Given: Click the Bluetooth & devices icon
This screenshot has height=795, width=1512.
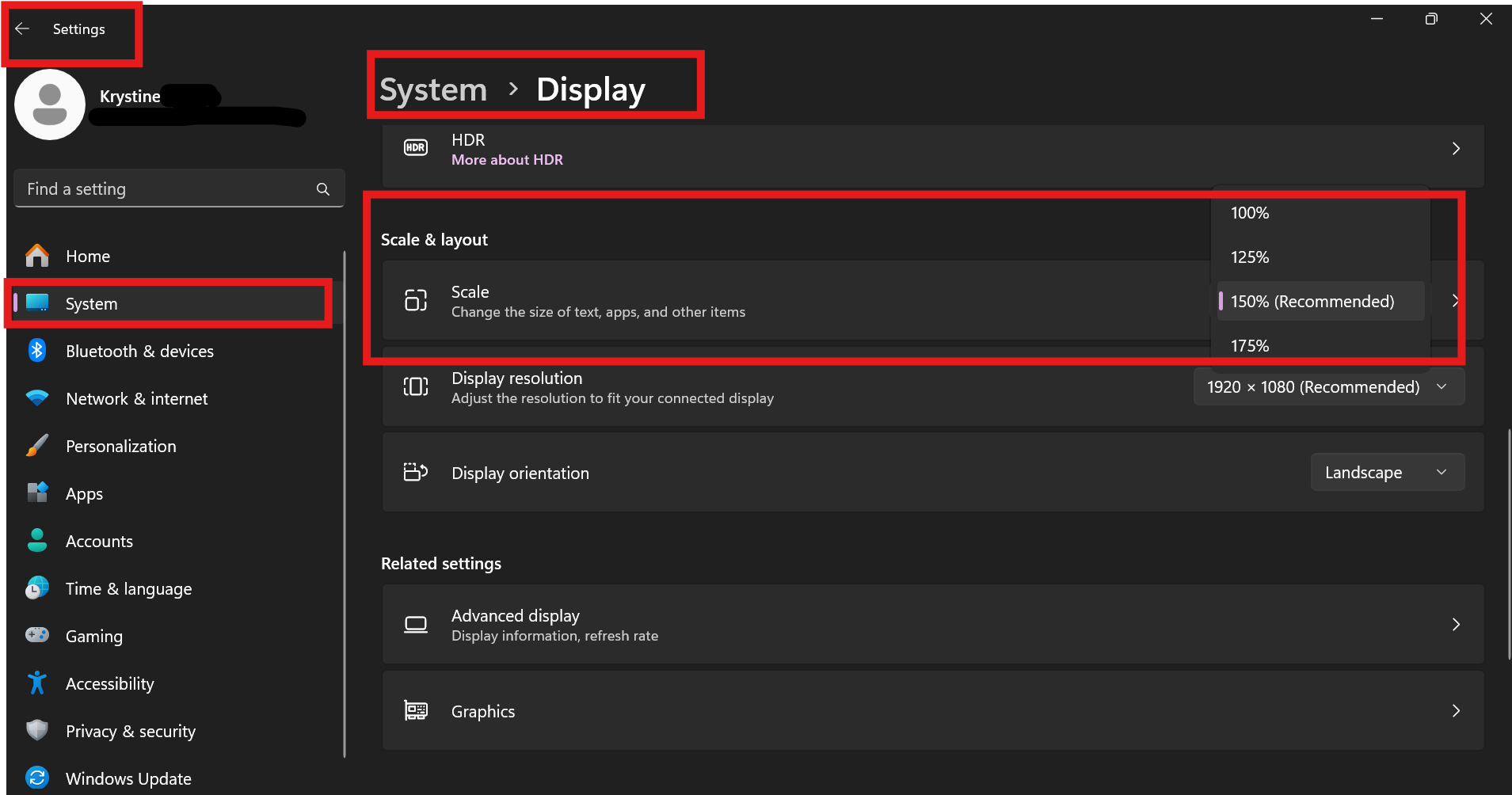Looking at the screenshot, I should click(x=37, y=351).
